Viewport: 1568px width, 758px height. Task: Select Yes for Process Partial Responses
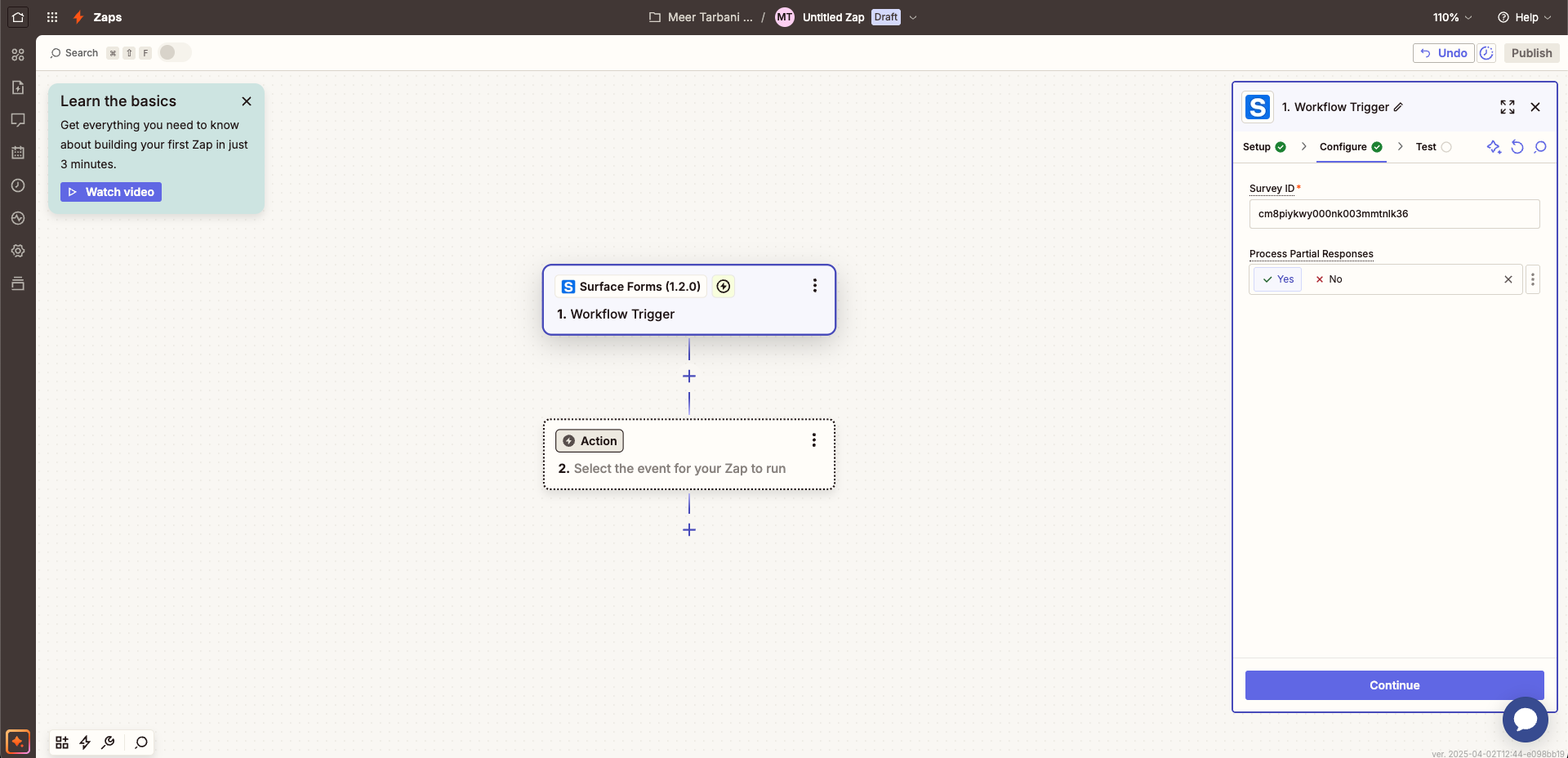pyautogui.click(x=1278, y=279)
